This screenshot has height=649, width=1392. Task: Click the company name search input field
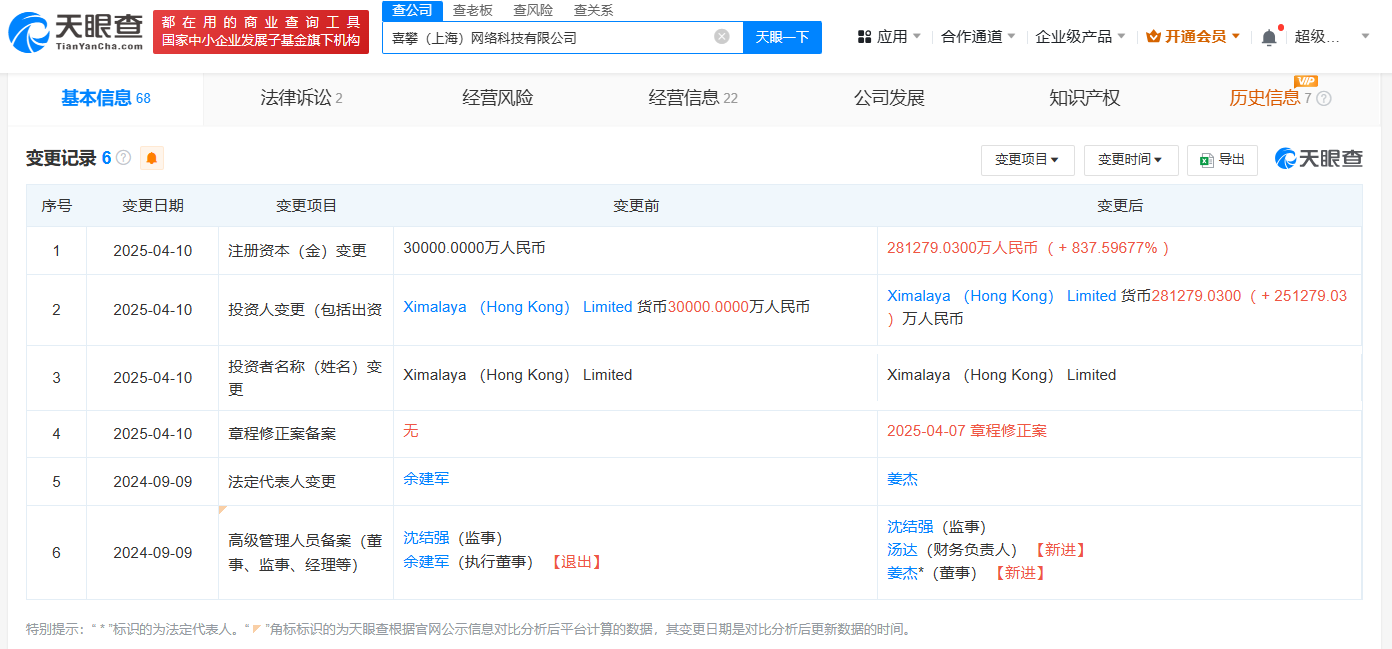(548, 37)
